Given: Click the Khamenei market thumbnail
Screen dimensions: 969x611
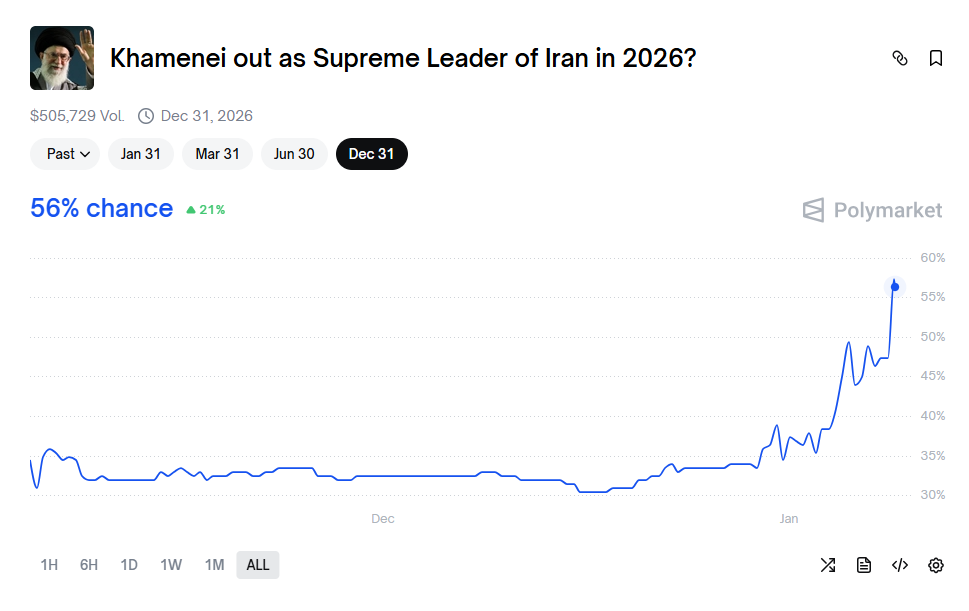Looking at the screenshot, I should point(62,58).
